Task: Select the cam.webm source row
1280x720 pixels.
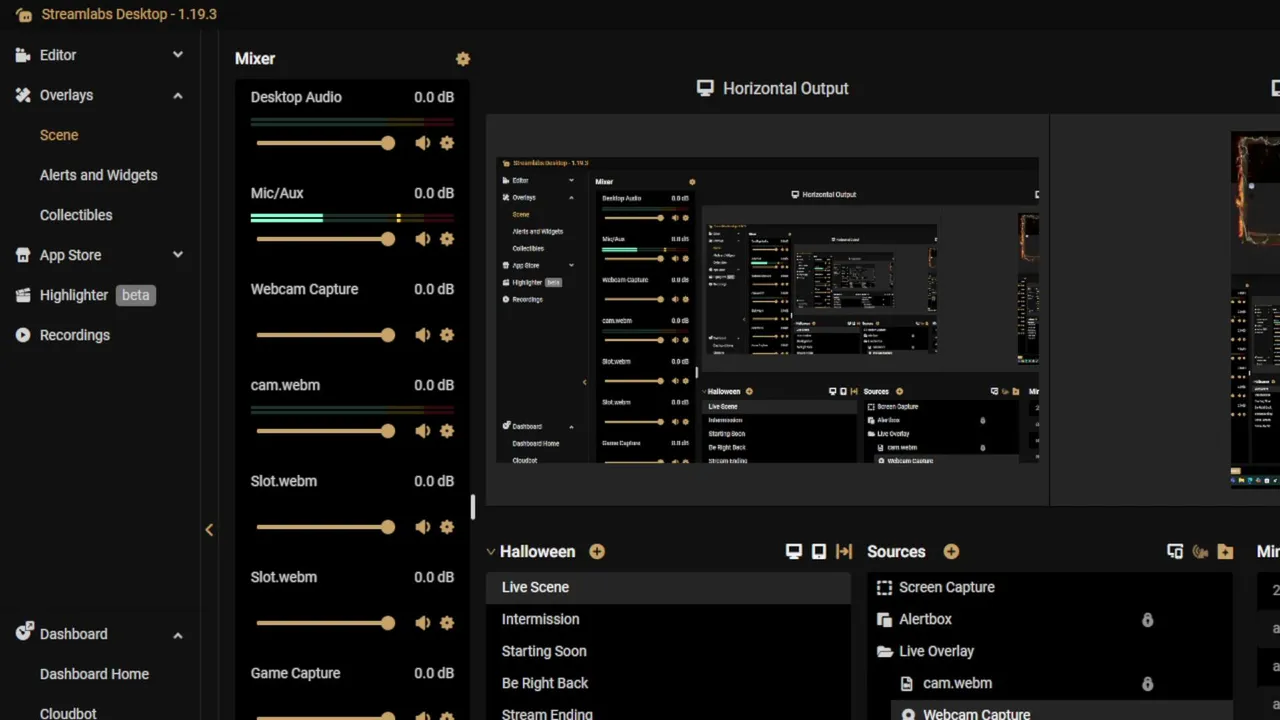Action: pos(1050,683)
